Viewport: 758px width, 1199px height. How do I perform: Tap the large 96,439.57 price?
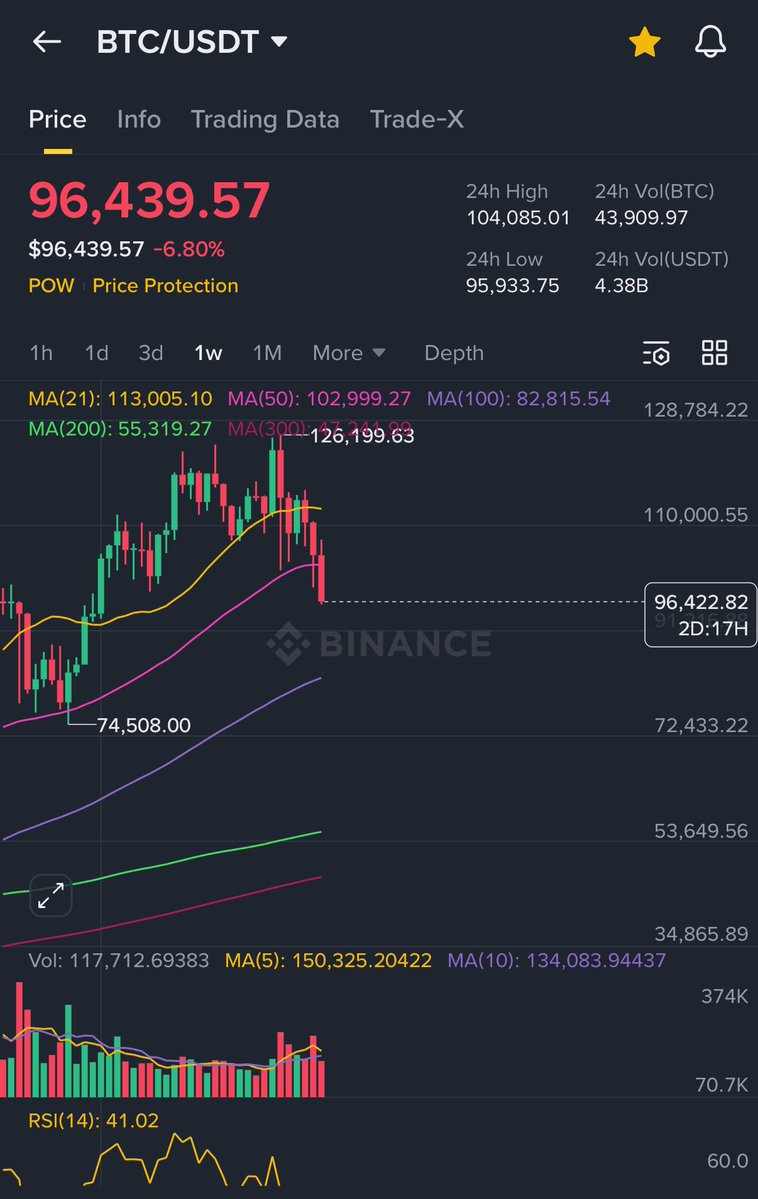tap(149, 200)
